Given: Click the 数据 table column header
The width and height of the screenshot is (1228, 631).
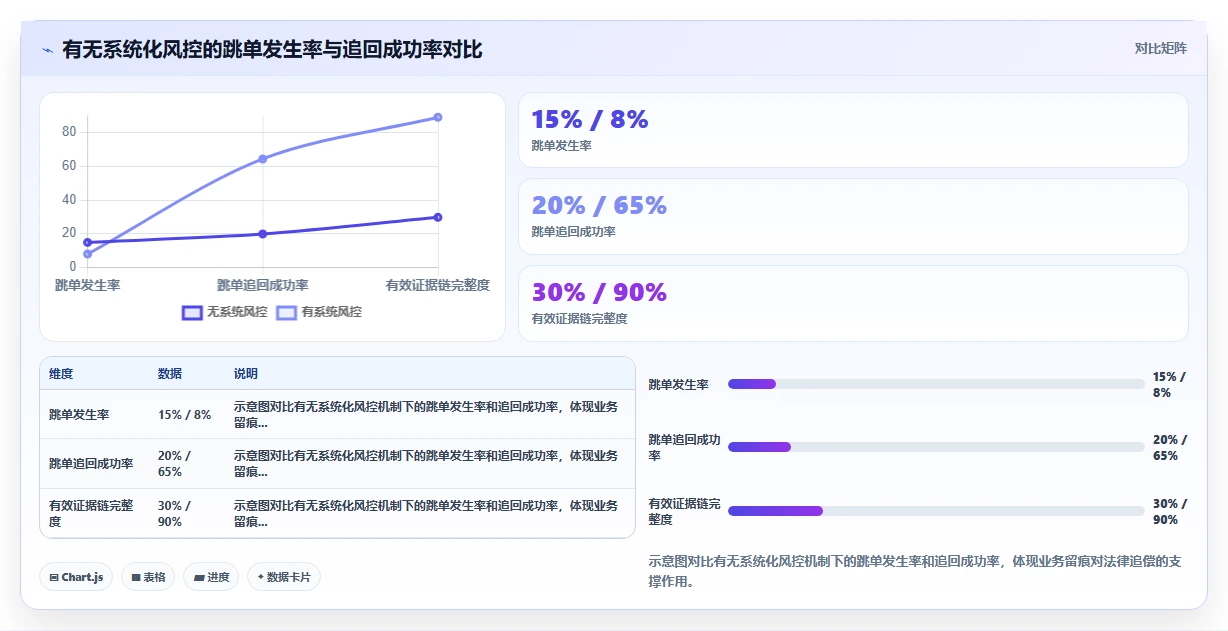Looking at the screenshot, I should click(170, 374).
